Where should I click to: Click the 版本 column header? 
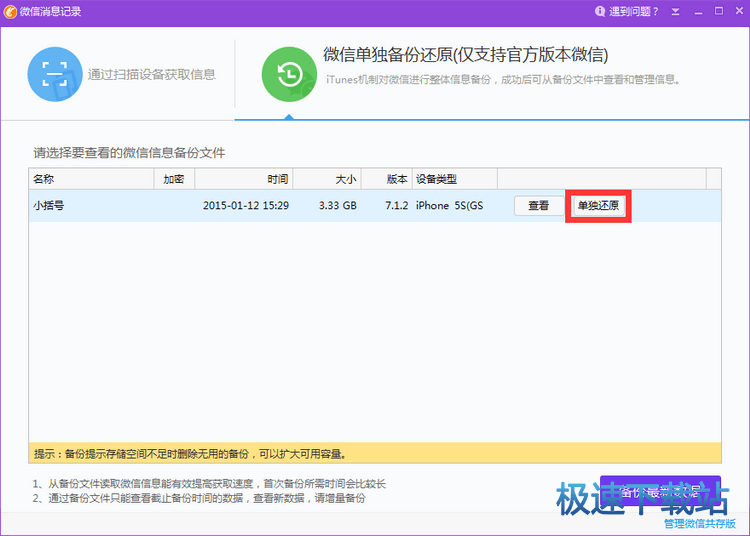385,179
